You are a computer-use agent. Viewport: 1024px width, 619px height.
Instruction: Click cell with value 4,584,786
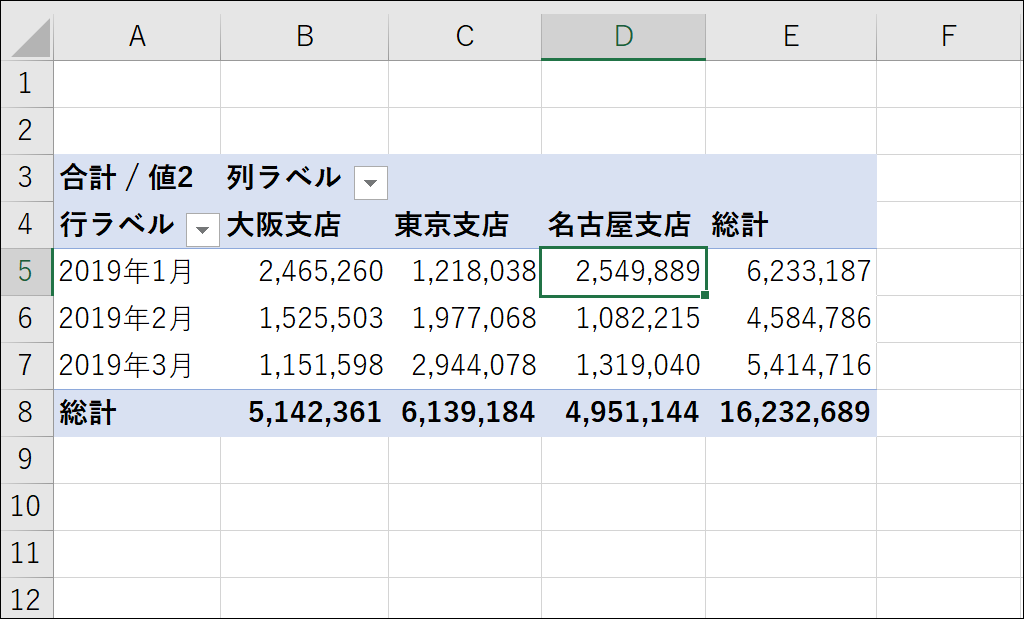791,319
